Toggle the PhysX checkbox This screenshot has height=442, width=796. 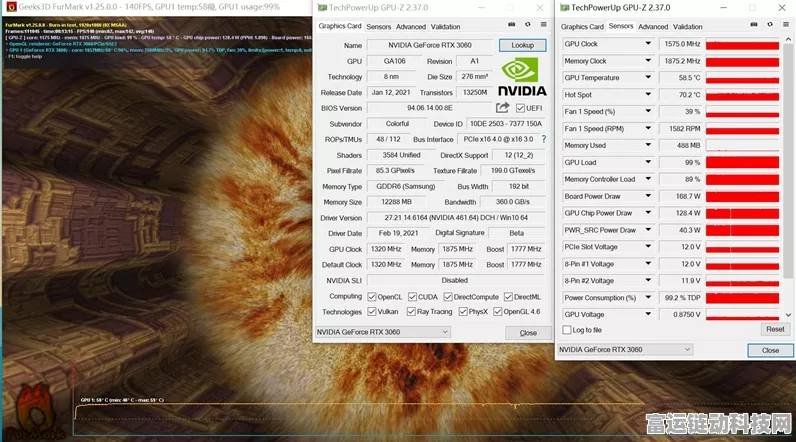click(463, 312)
